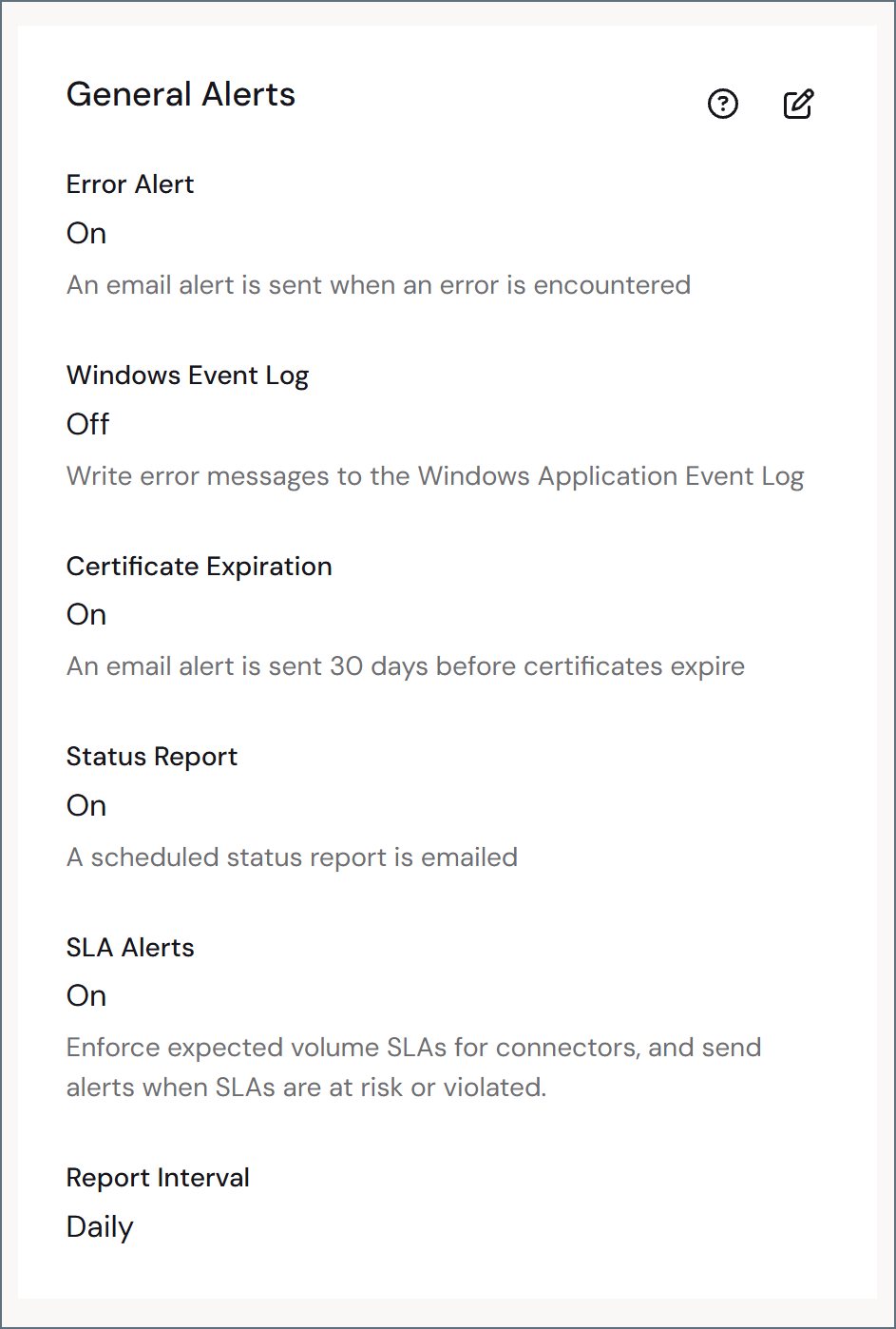Select the "Windows Event Log" label
896x1329 pixels.
[x=187, y=376]
